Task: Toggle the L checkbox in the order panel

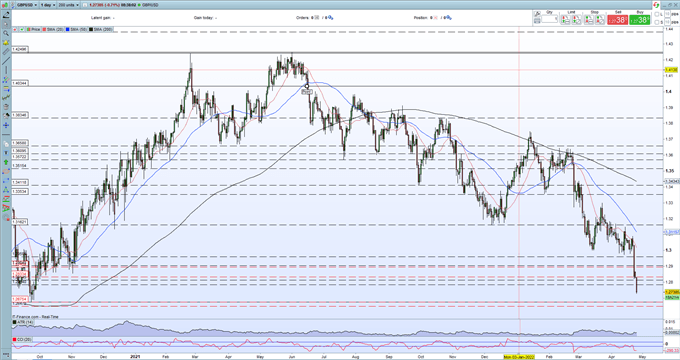Action: (657, 14)
